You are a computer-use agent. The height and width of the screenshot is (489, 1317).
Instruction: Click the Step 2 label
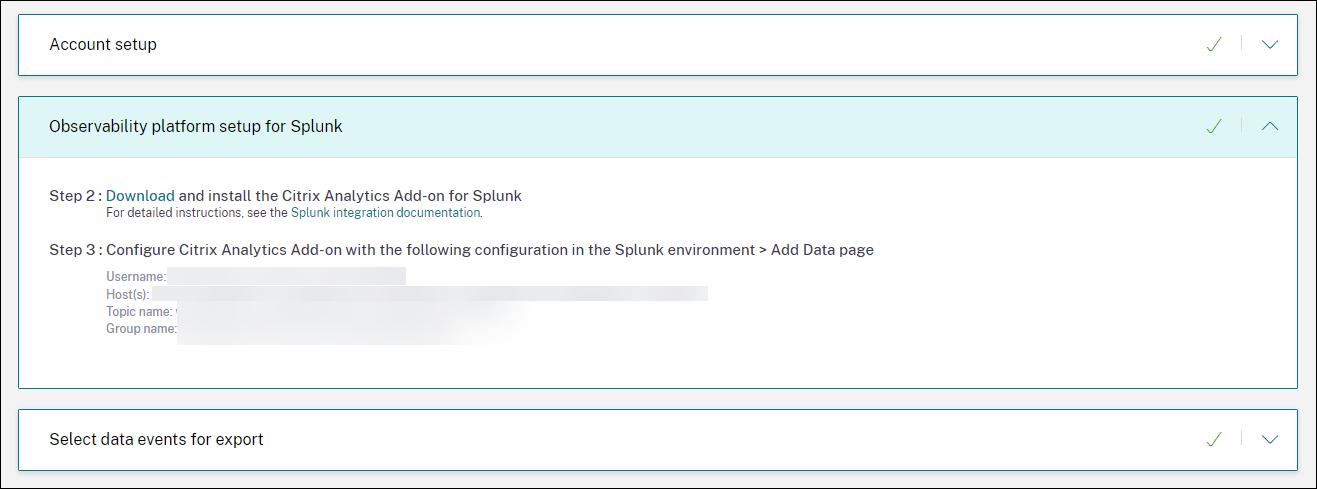tap(75, 196)
